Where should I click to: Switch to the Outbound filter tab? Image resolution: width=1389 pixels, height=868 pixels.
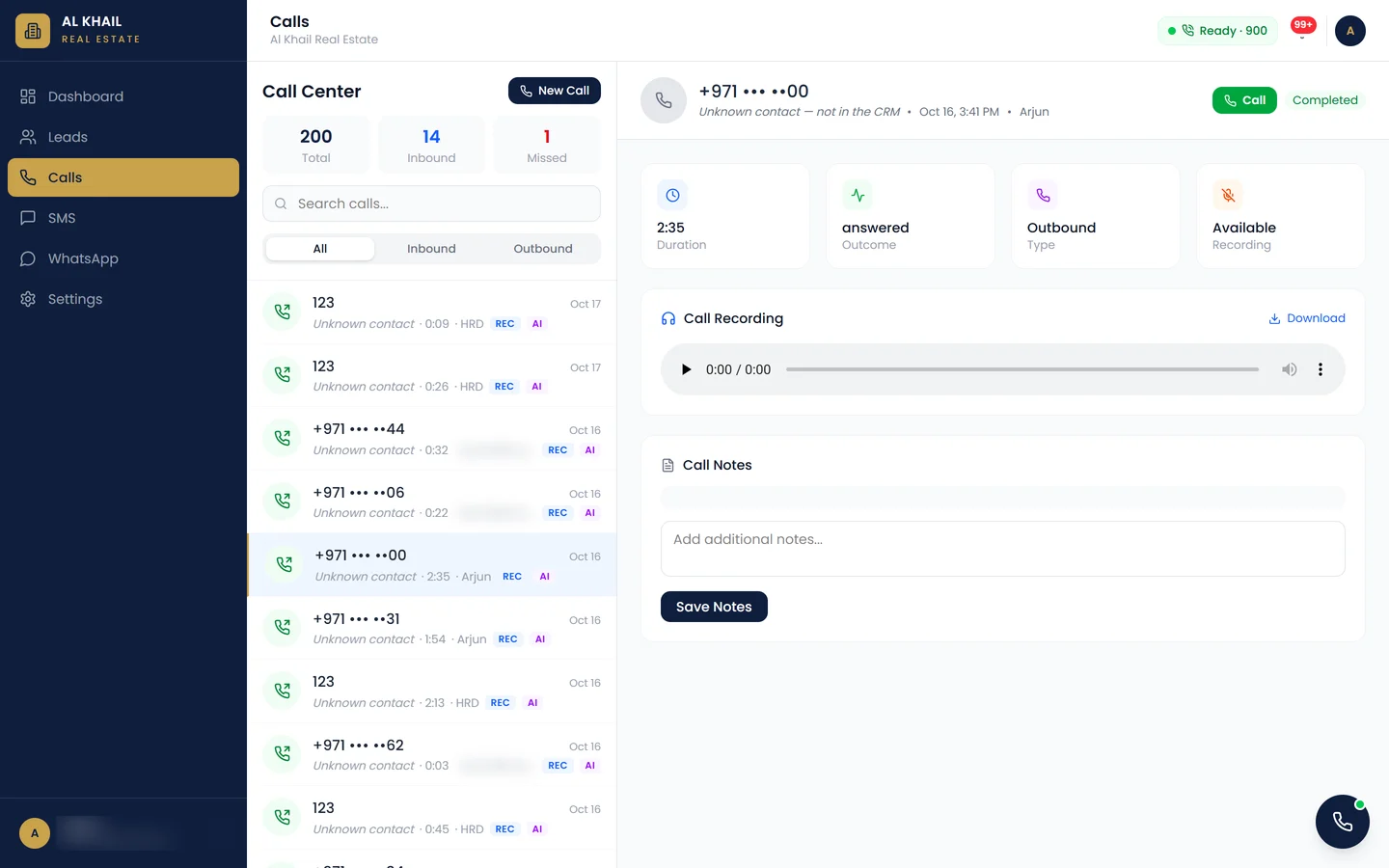point(543,249)
